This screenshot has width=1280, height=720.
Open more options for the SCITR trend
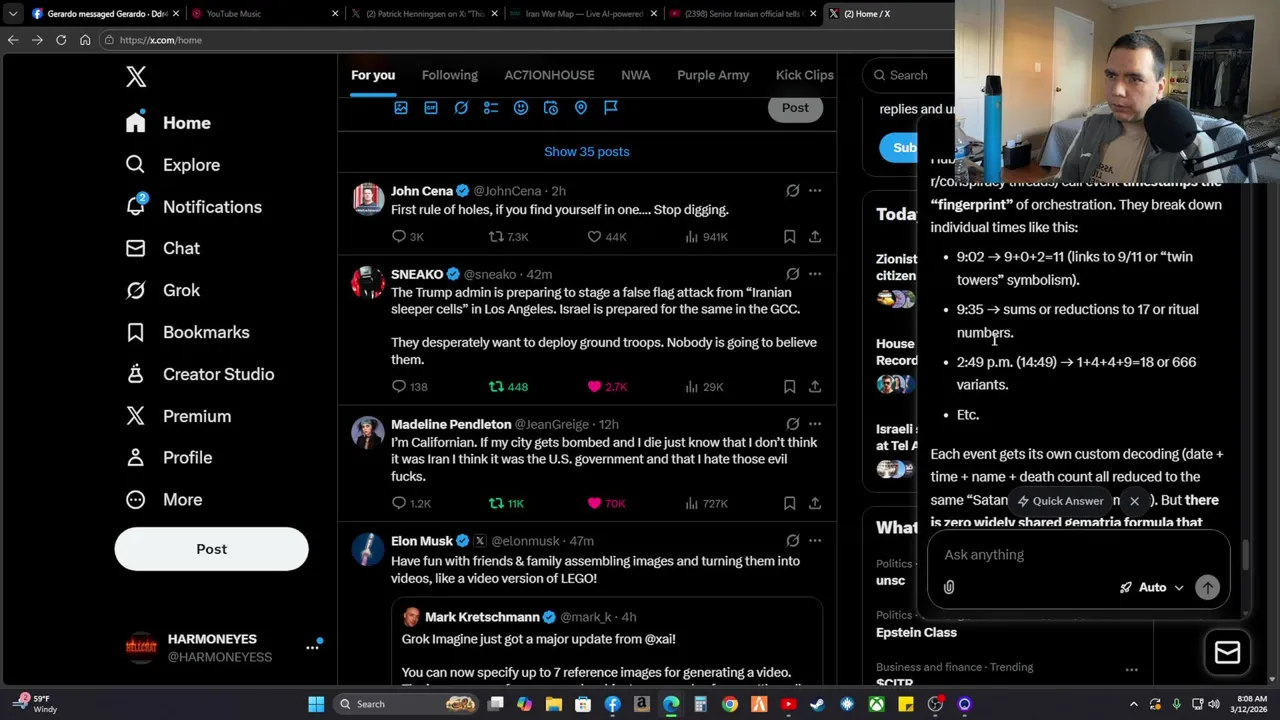(x=1131, y=669)
